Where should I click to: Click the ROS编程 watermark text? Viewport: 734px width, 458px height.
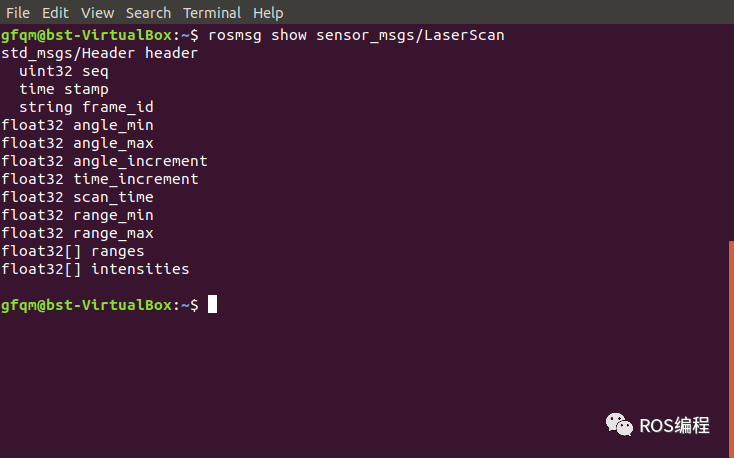674,426
